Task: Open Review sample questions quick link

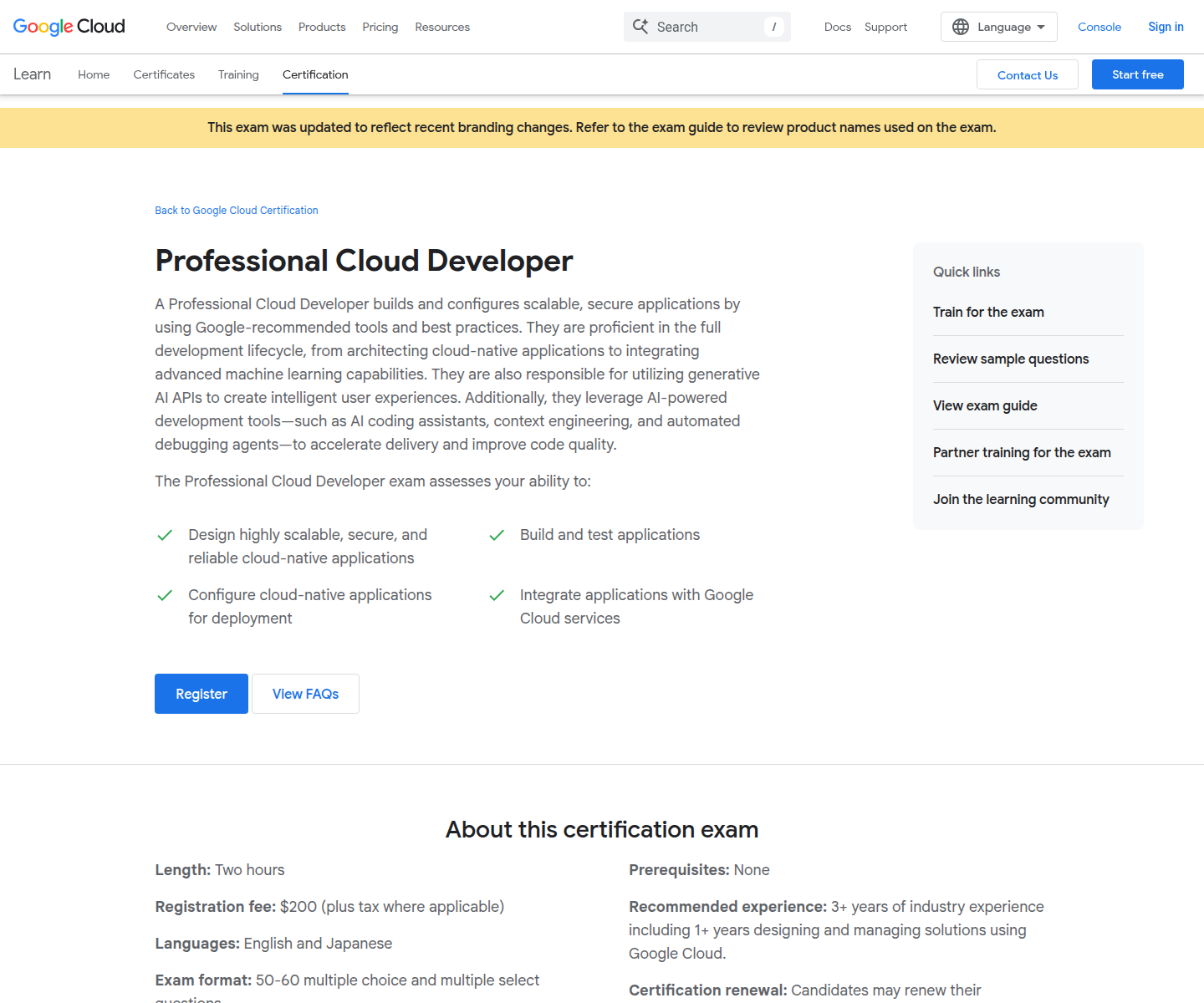Action: tap(1011, 359)
